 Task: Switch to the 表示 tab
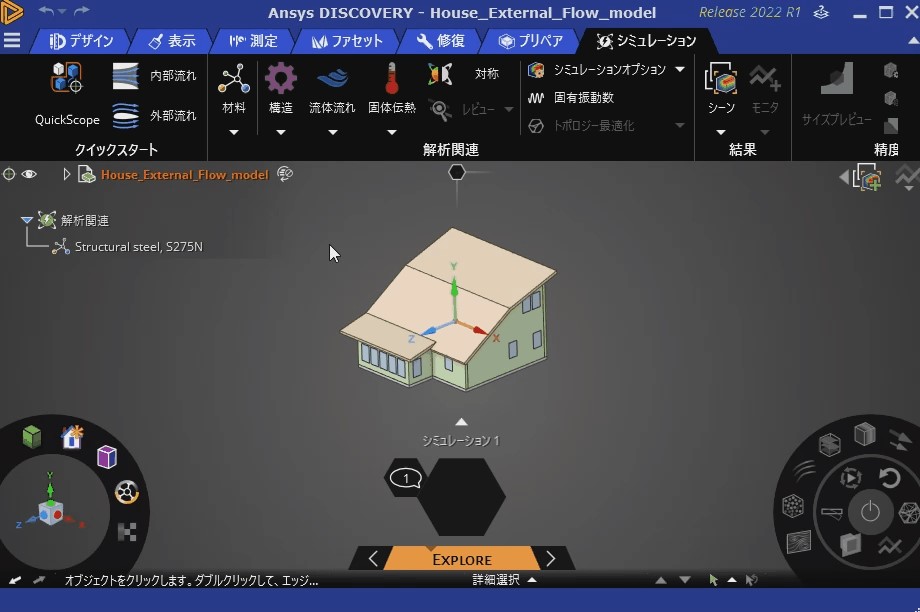[172, 40]
